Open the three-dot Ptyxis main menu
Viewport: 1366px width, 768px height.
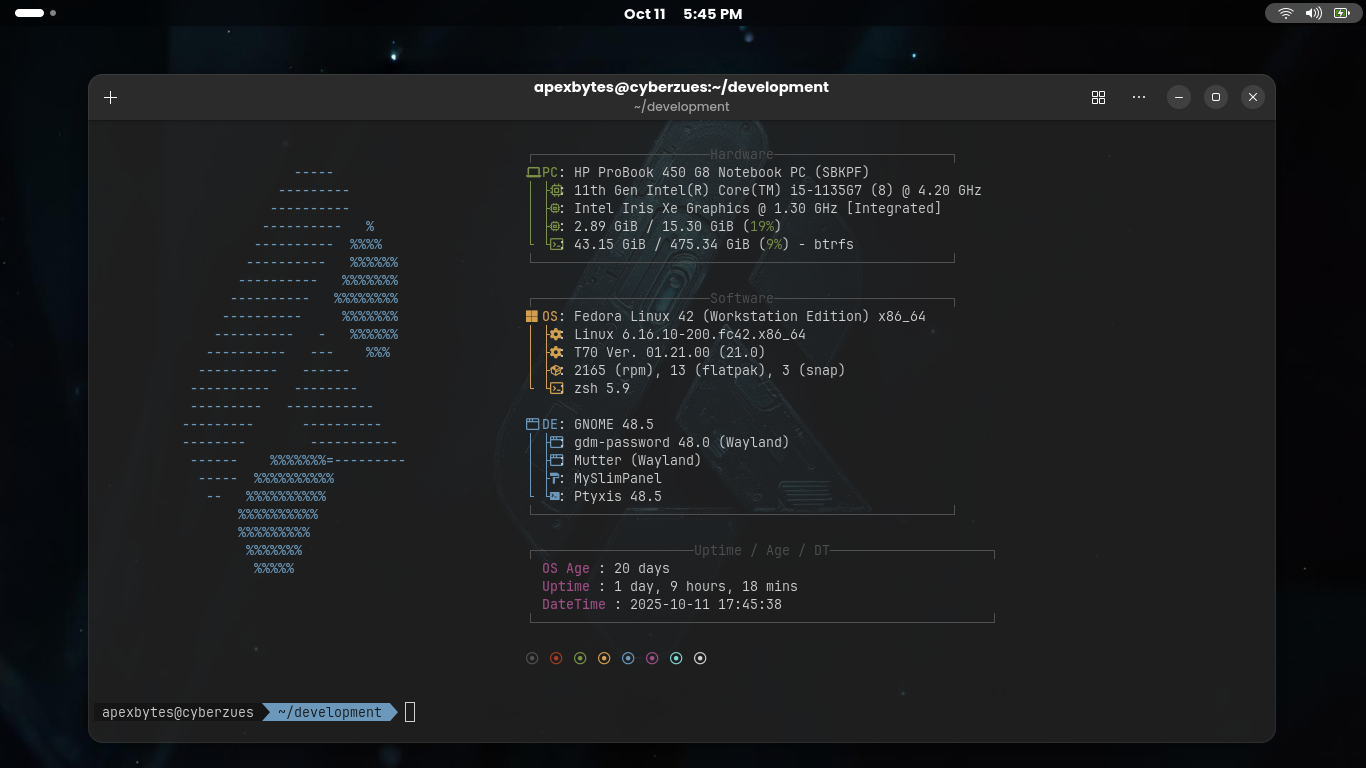1139,97
